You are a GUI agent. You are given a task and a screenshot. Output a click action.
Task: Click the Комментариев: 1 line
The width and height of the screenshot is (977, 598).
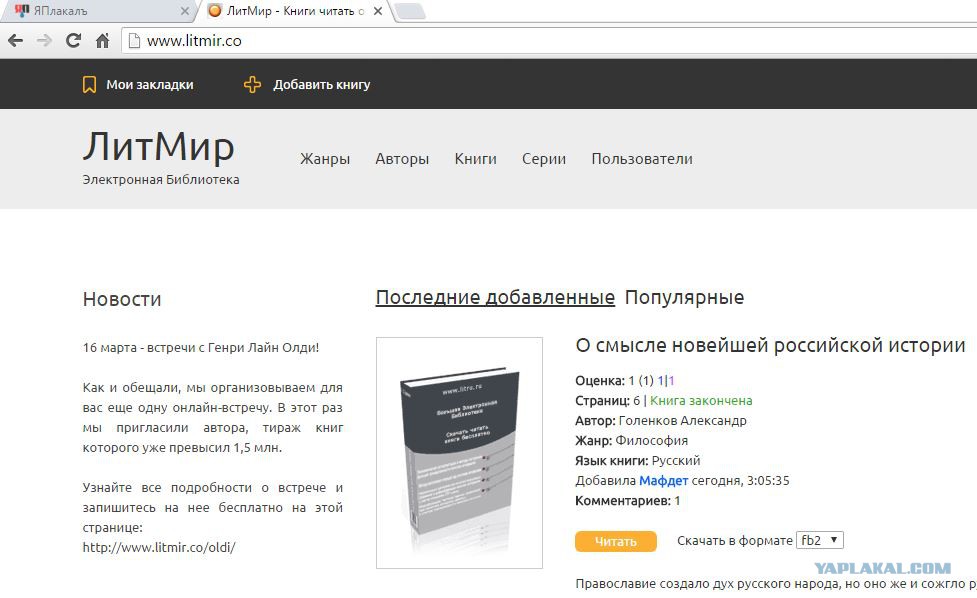pyautogui.click(x=627, y=500)
